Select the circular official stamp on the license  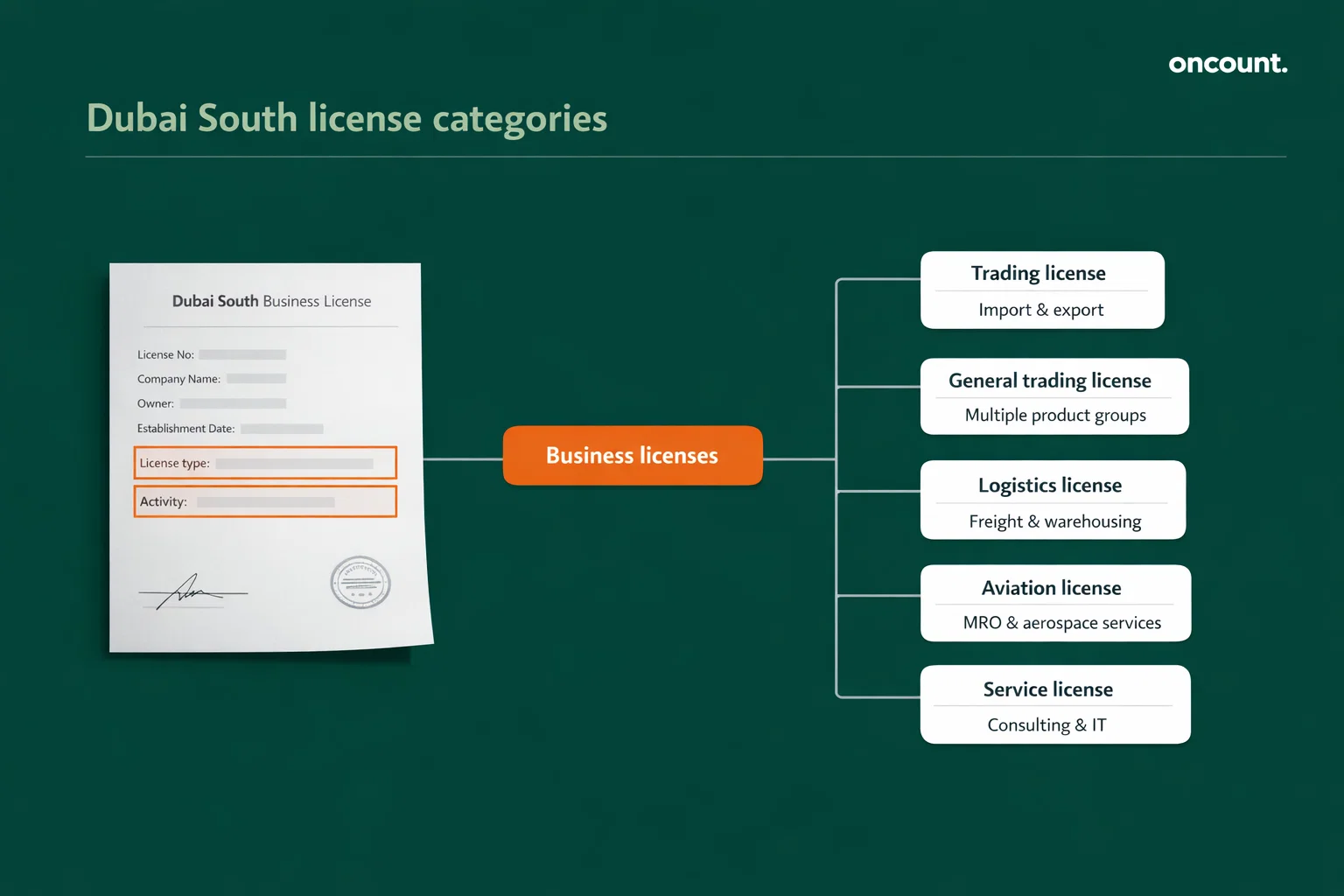coord(360,583)
